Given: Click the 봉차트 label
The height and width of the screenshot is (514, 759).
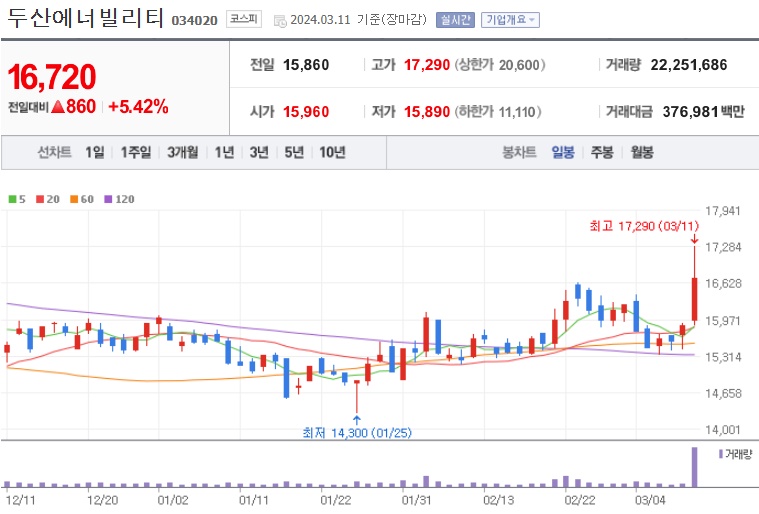Looking at the screenshot, I should click(519, 152).
